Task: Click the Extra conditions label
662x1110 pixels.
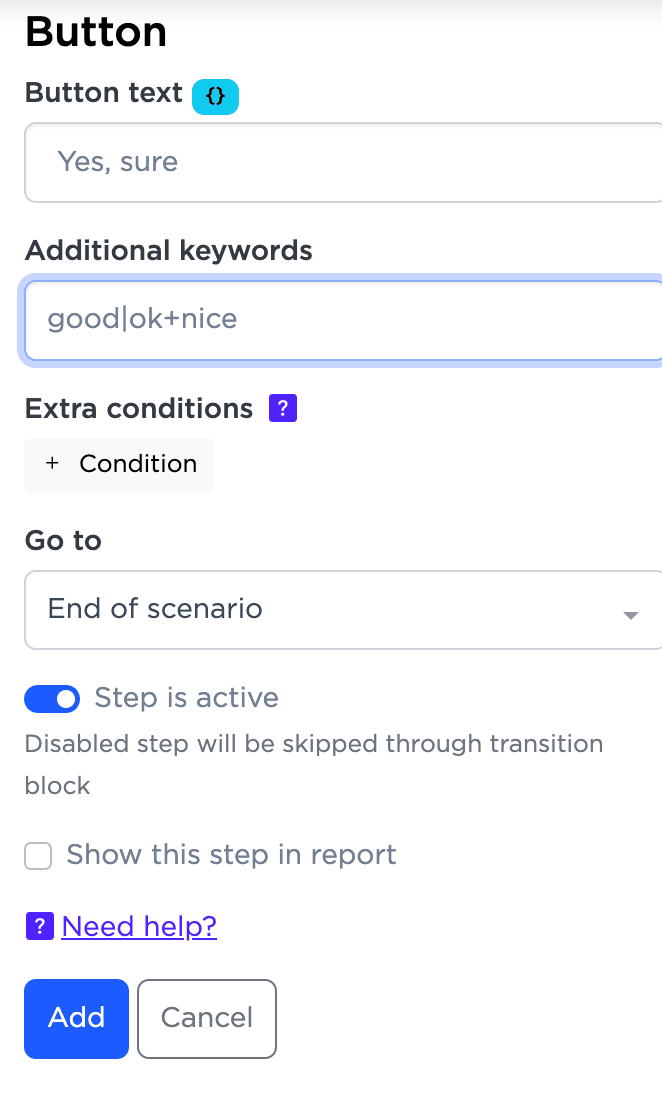Action: 139,409
